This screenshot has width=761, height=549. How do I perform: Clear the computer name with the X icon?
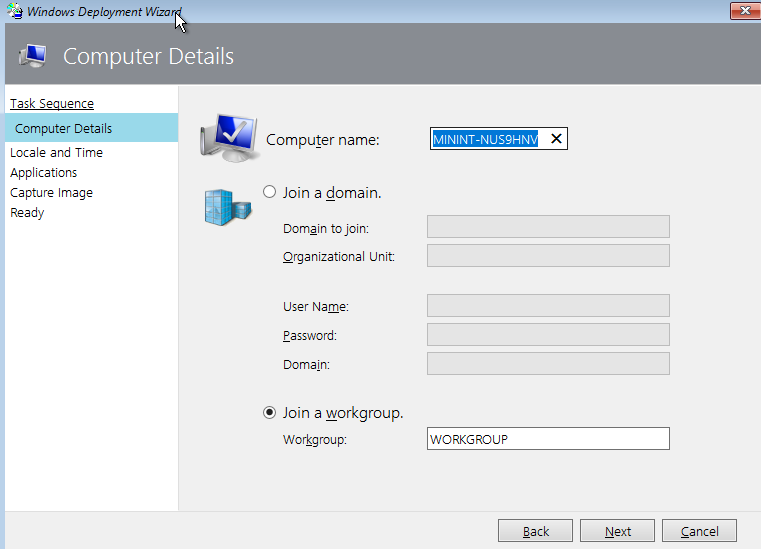pos(556,139)
